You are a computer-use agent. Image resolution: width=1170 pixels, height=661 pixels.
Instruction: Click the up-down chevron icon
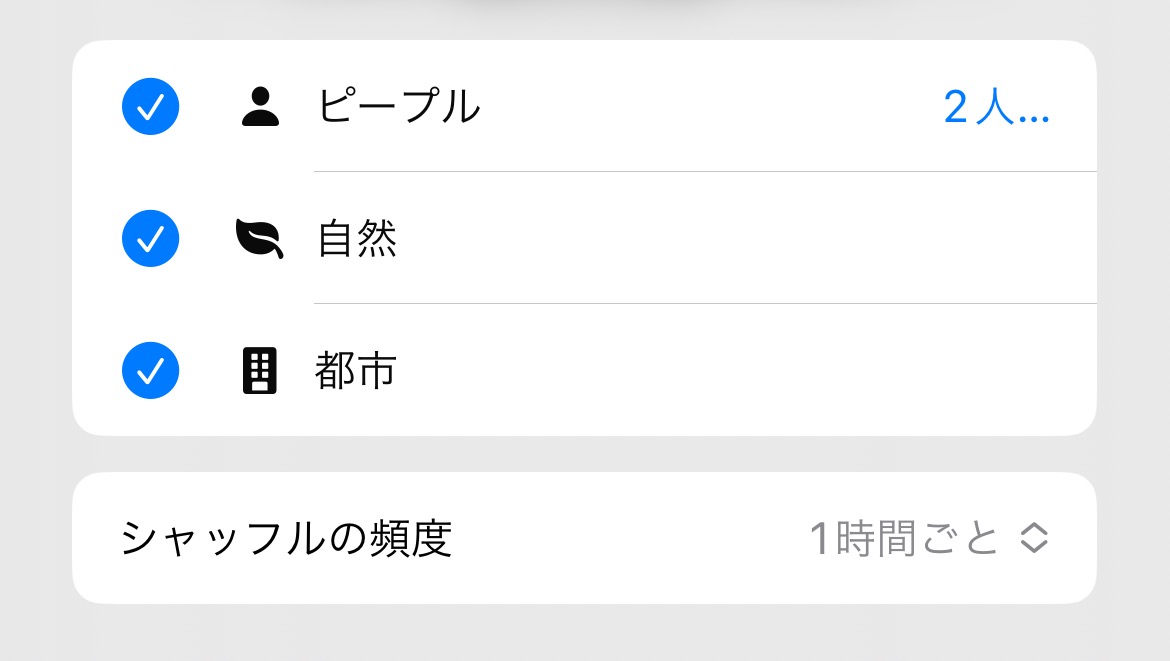click(1033, 539)
